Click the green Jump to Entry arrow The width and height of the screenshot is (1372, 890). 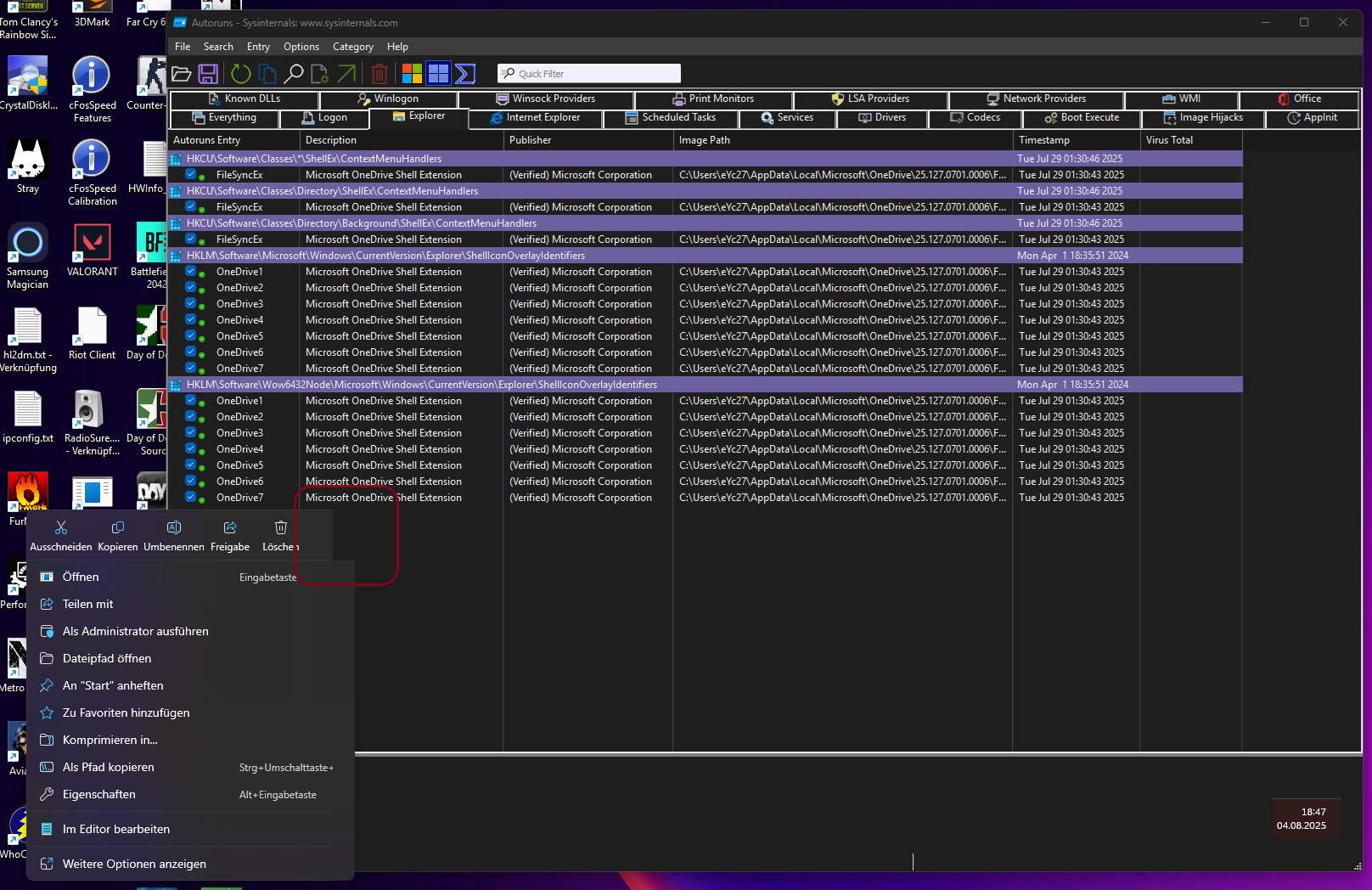(x=346, y=74)
